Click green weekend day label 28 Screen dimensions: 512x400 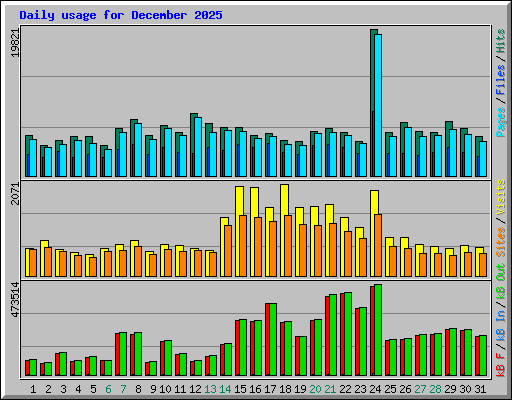pos(435,389)
